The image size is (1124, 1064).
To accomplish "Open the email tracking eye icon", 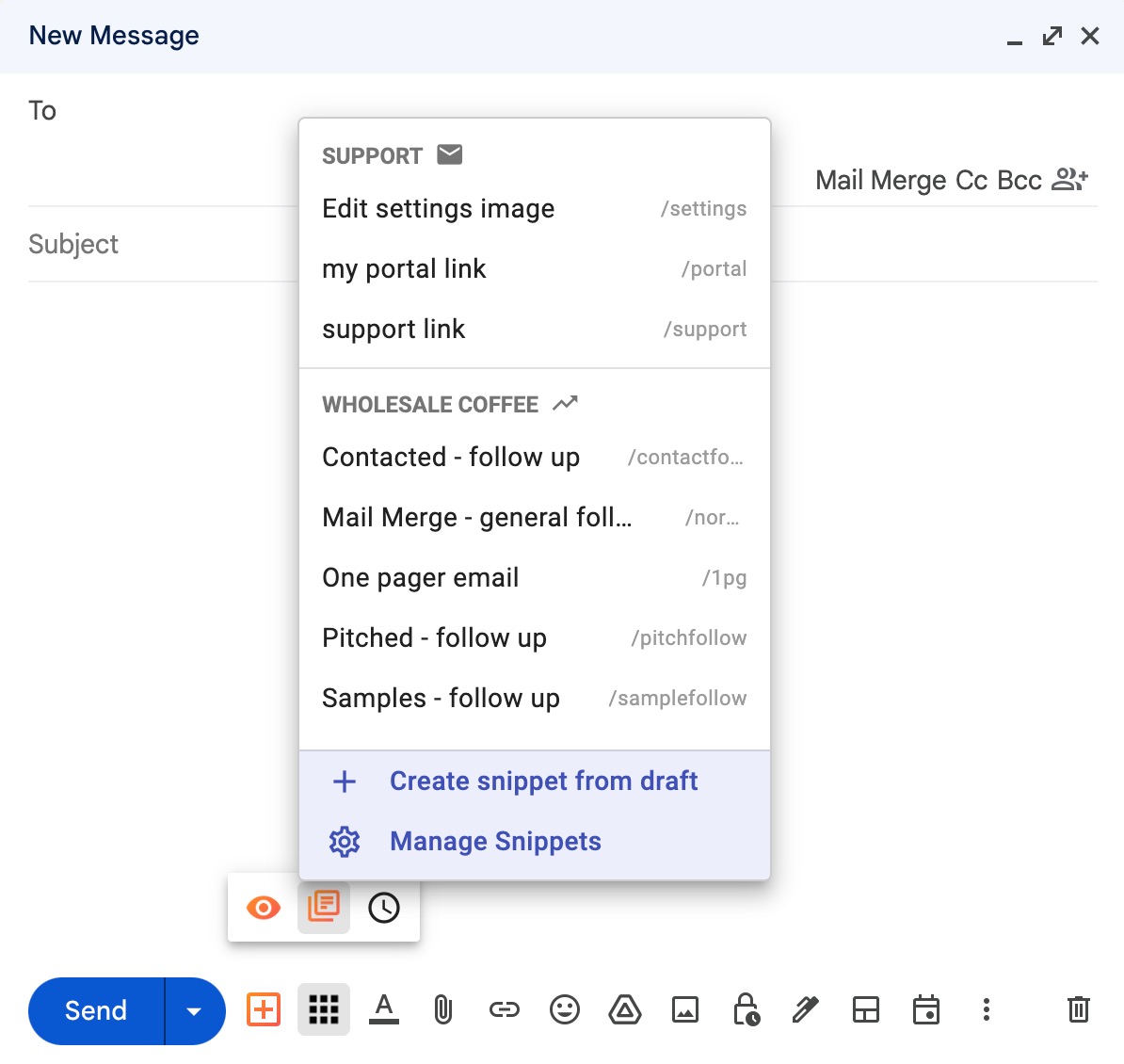I will [x=263, y=908].
